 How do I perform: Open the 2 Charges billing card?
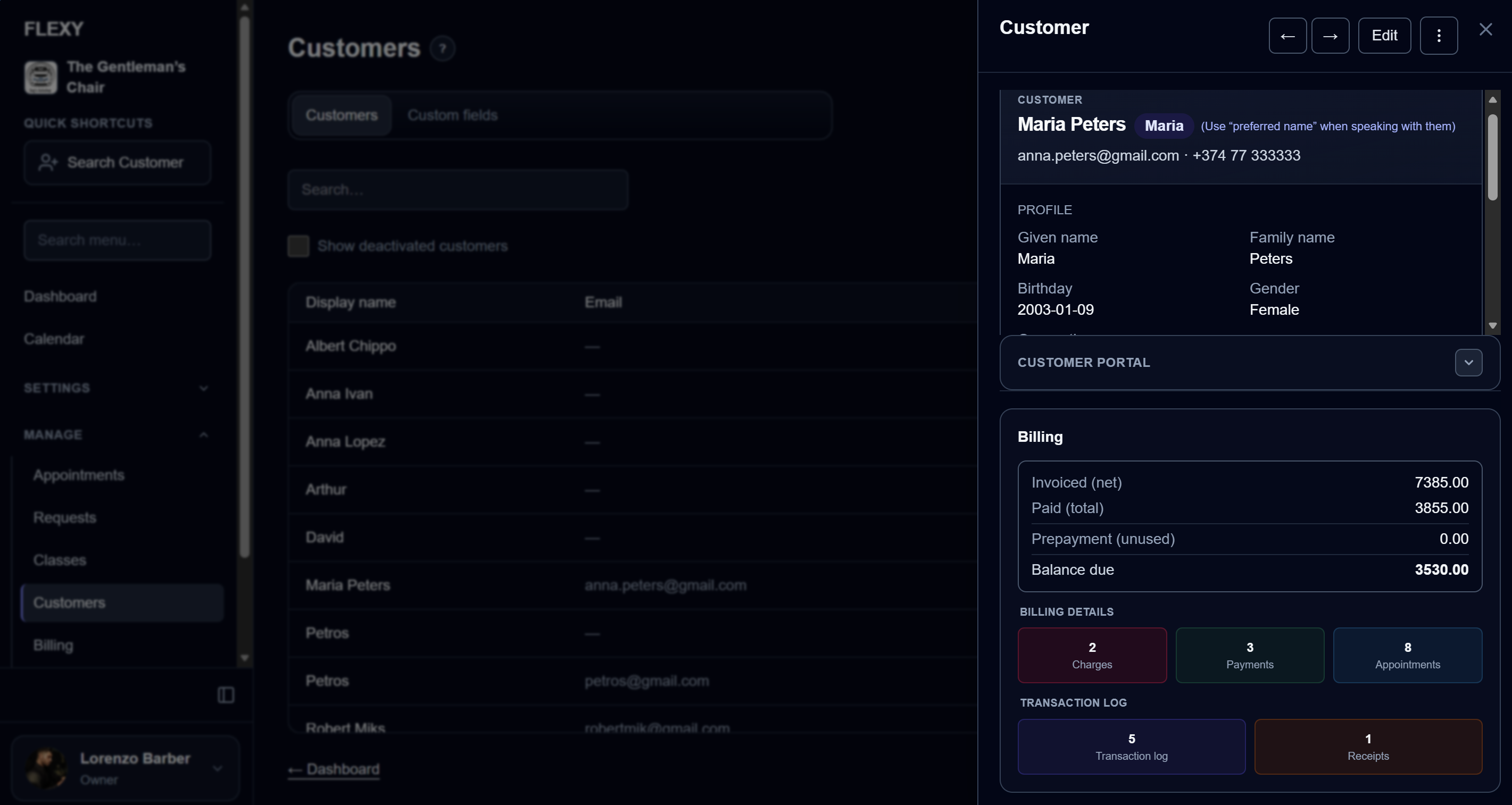coord(1092,656)
